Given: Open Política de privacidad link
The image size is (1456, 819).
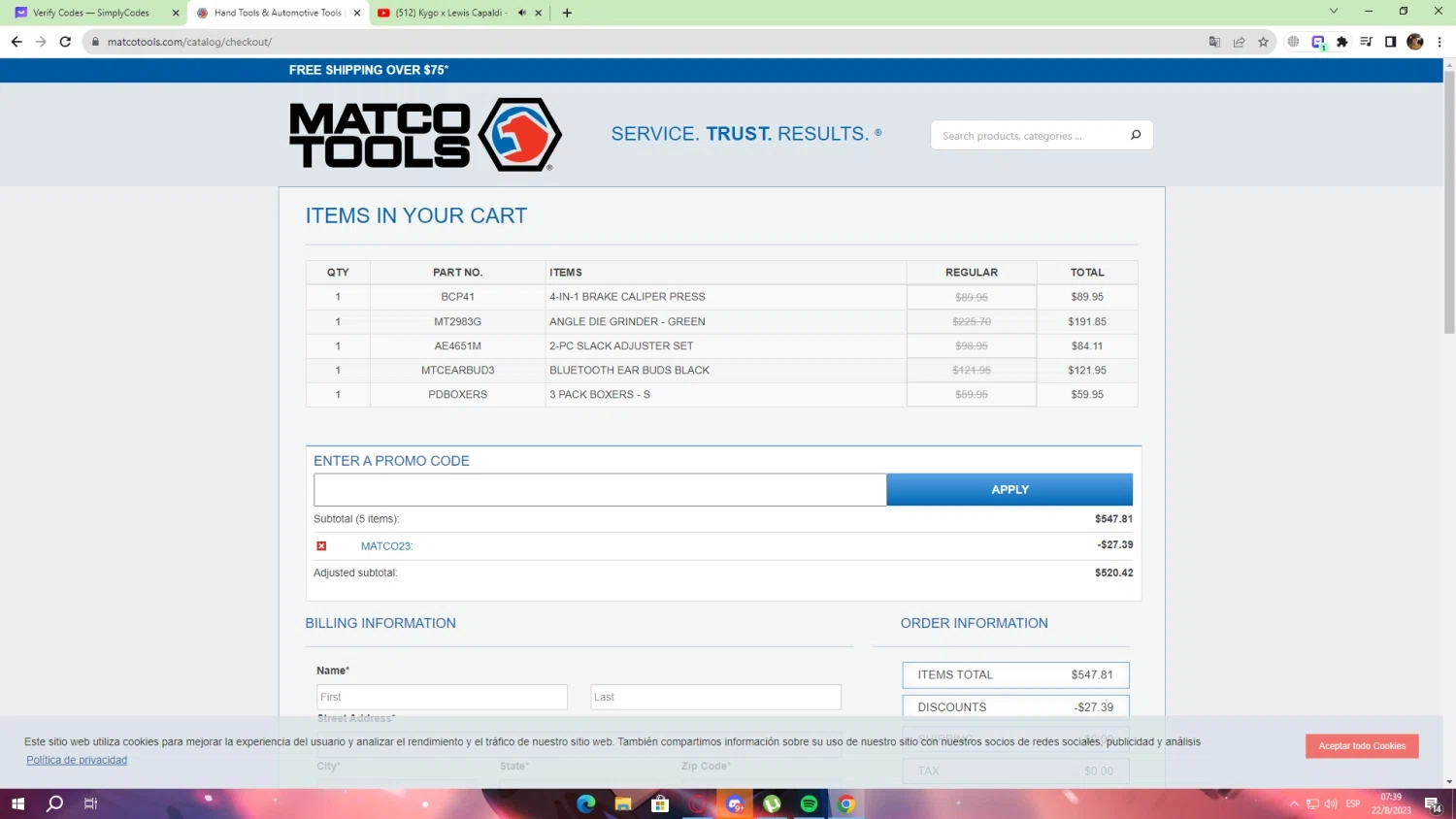Looking at the screenshot, I should pos(77,760).
